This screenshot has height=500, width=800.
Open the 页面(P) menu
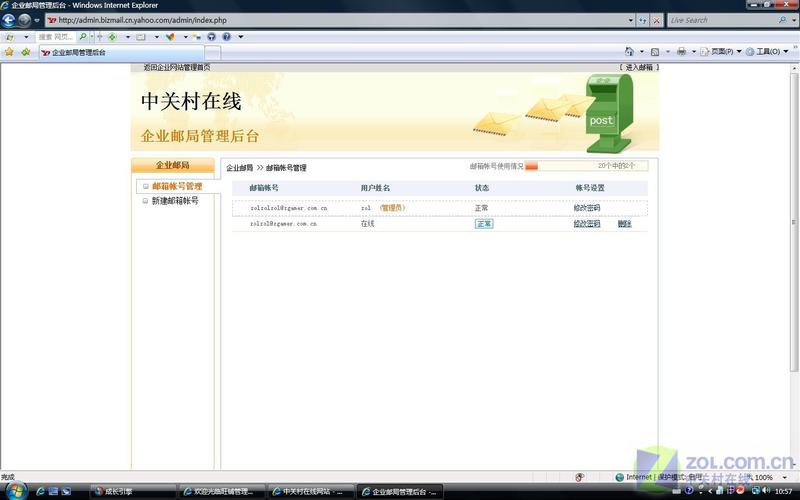pyautogui.click(x=720, y=52)
